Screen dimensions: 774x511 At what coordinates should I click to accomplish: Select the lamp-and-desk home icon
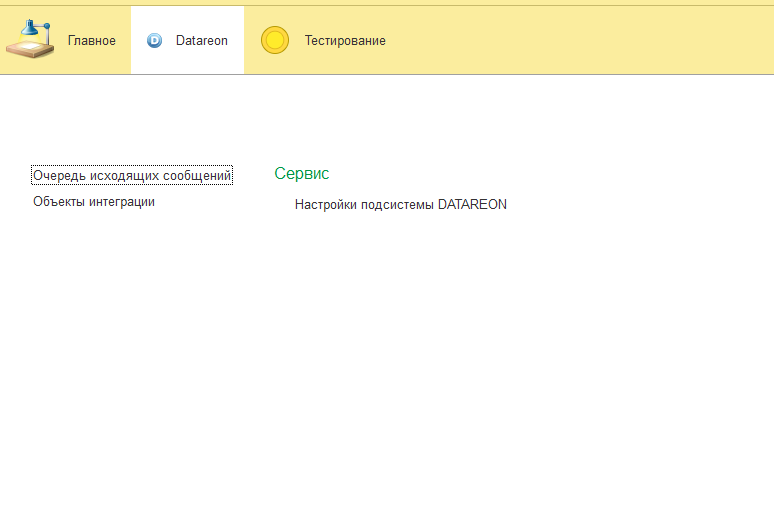pyautogui.click(x=30, y=38)
